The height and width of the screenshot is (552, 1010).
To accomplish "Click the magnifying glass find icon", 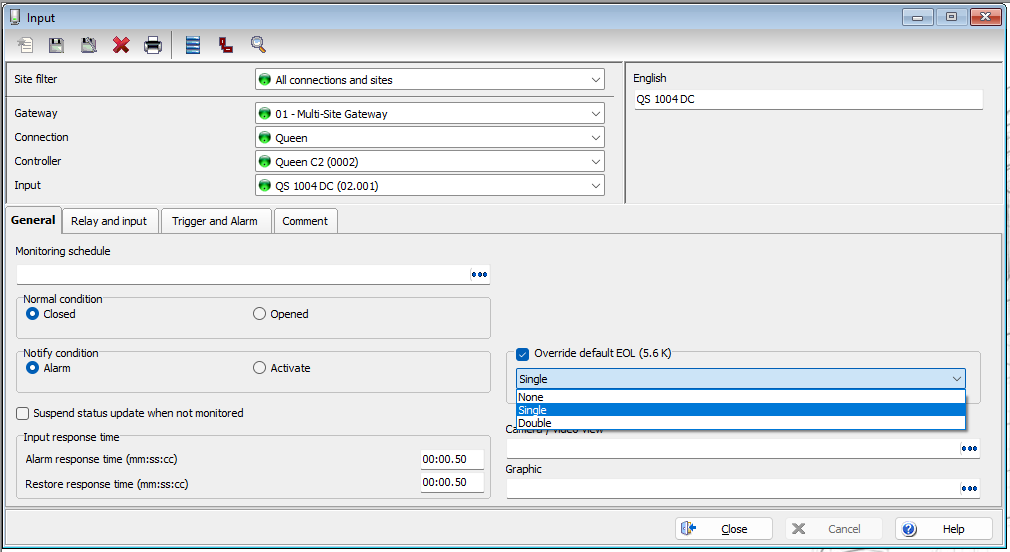I will tap(258, 45).
